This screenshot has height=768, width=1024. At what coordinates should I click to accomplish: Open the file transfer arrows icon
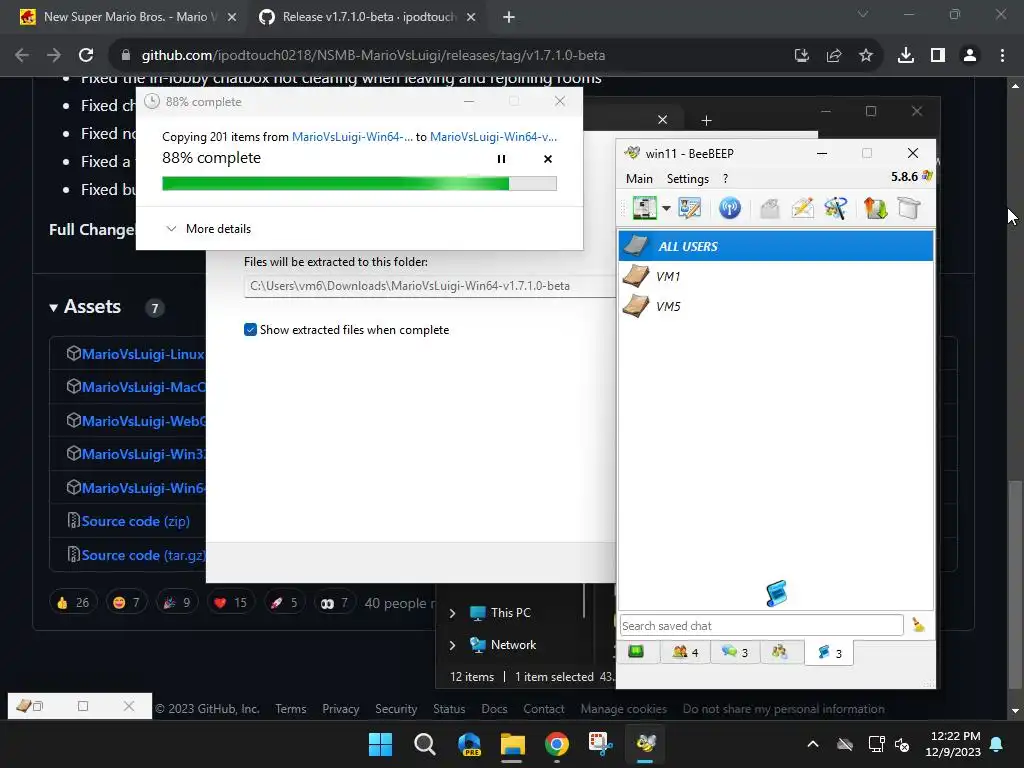[x=875, y=208]
